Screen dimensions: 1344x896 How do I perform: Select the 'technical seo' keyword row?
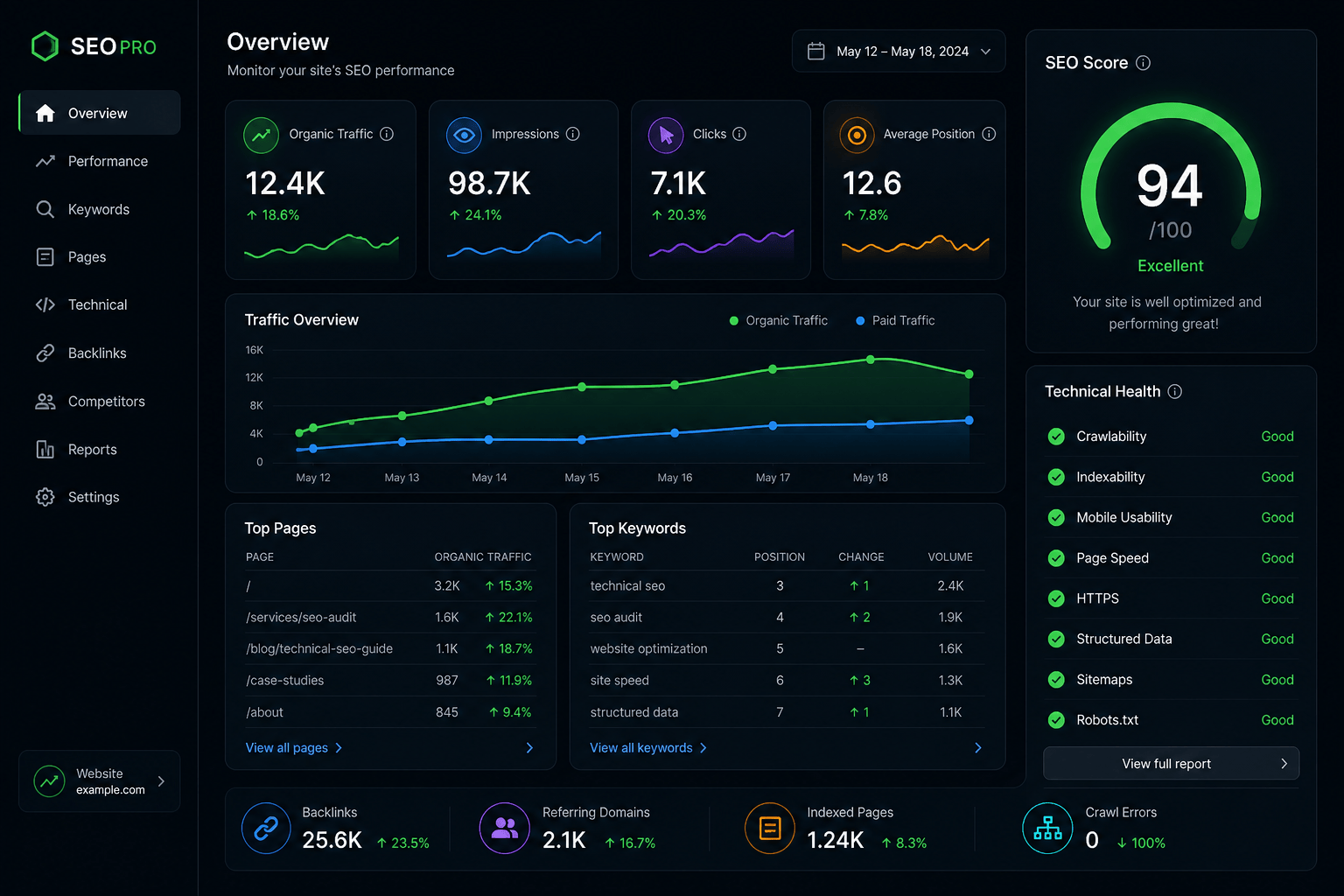coord(787,586)
